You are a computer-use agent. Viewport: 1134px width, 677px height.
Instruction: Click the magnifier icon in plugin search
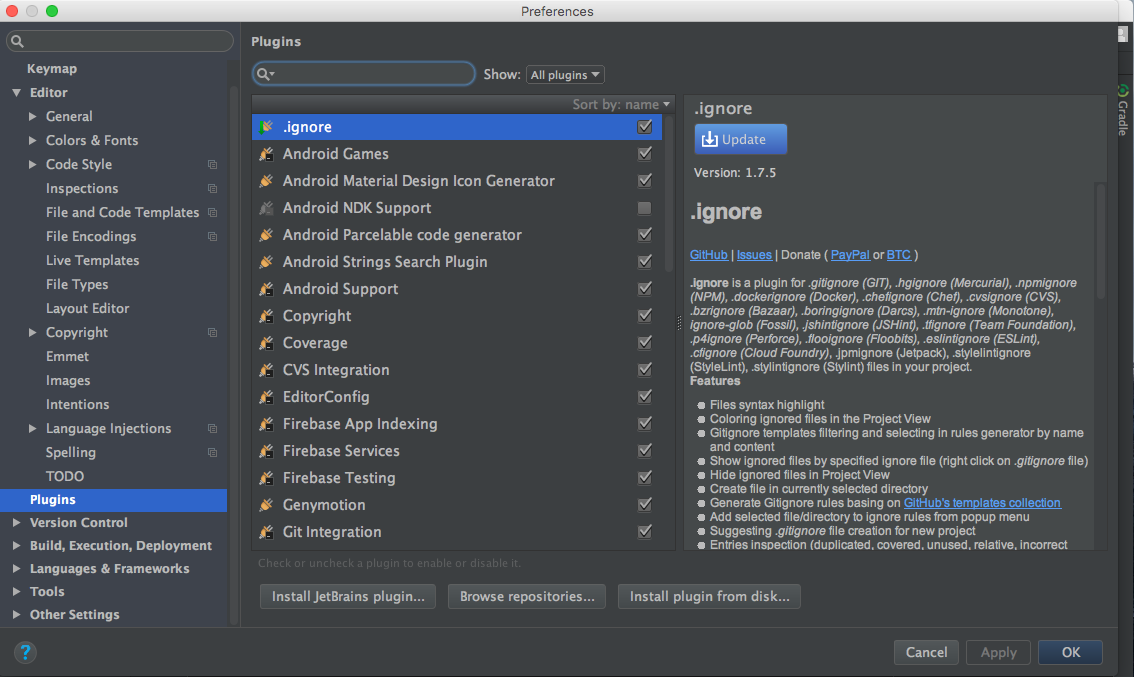(265, 74)
